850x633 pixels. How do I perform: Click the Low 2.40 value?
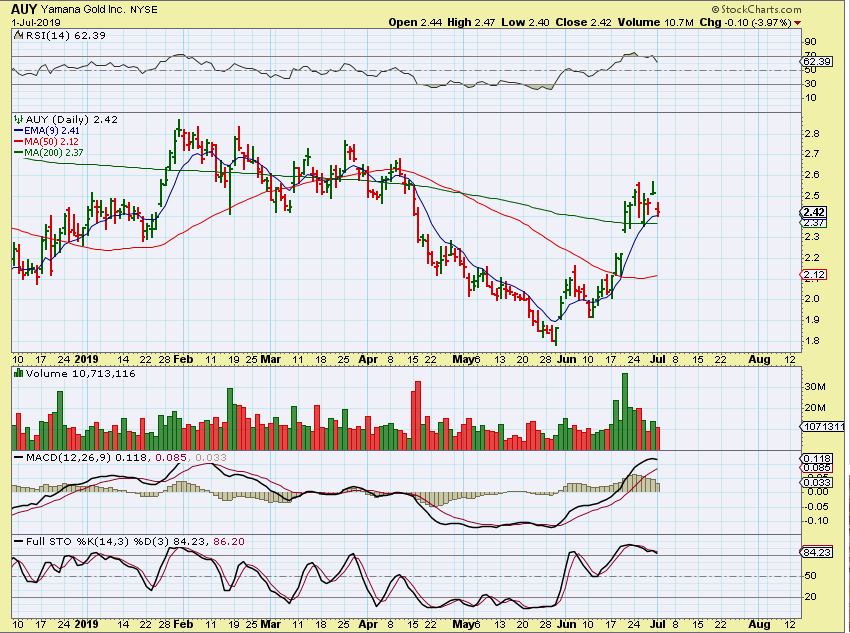tap(525, 23)
